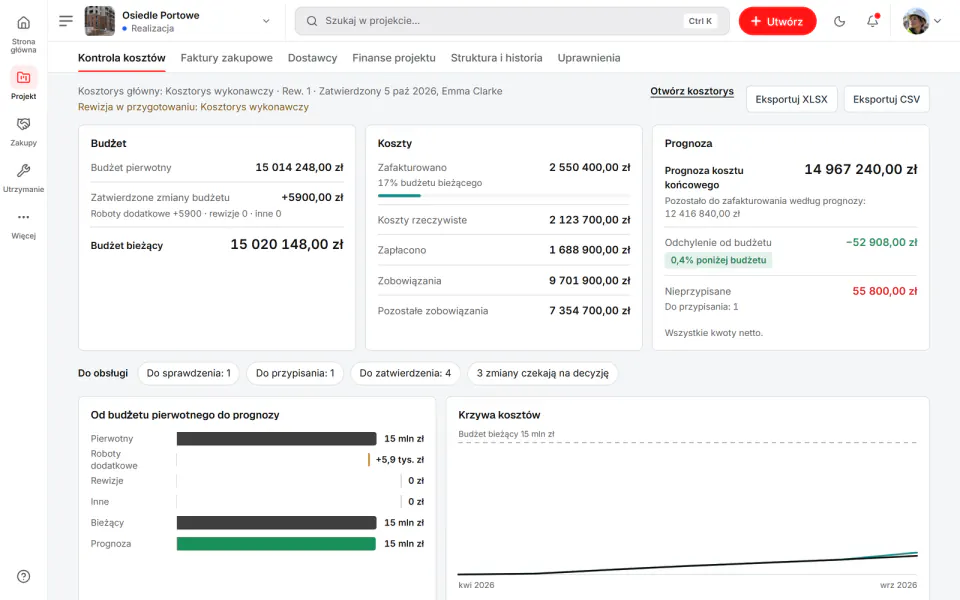Image resolution: width=960 pixels, height=600 pixels.
Task: Open Utrzymanie wrench icon
Action: pyautogui.click(x=23, y=171)
